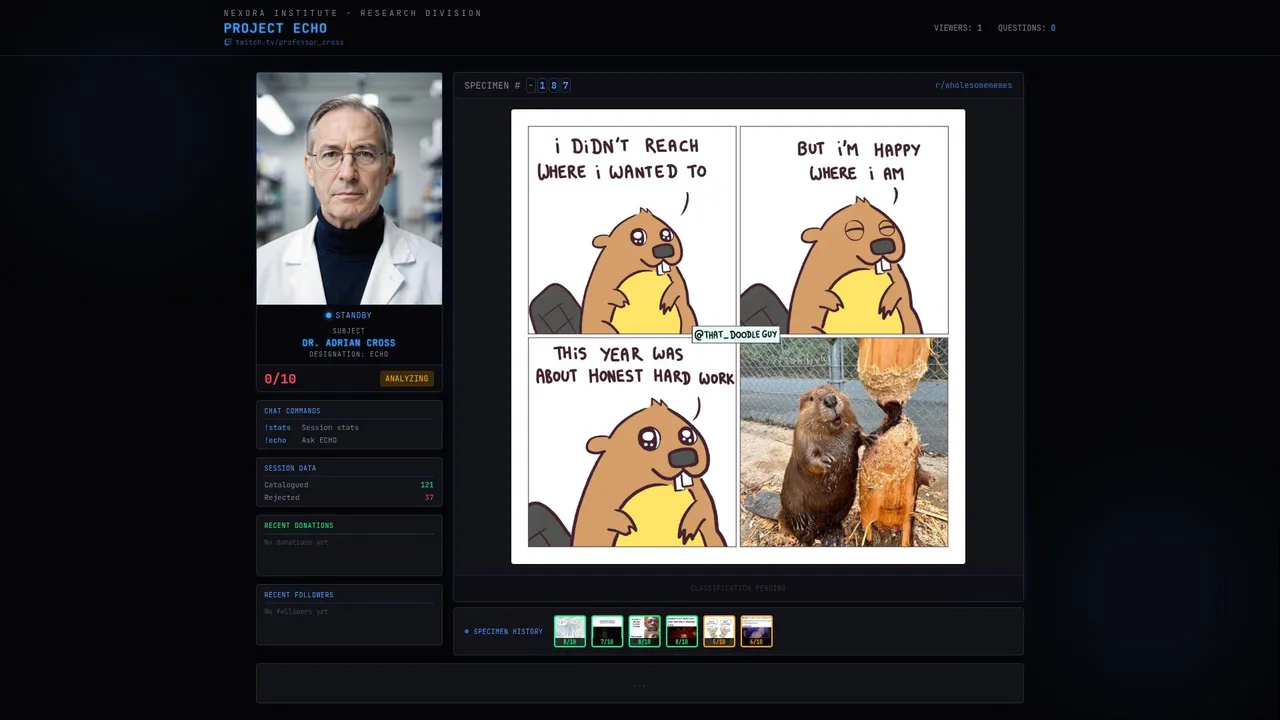The height and width of the screenshot is (720, 1280).
Task: Open the twitch.tv/professor_cross link
Action: pos(289,42)
